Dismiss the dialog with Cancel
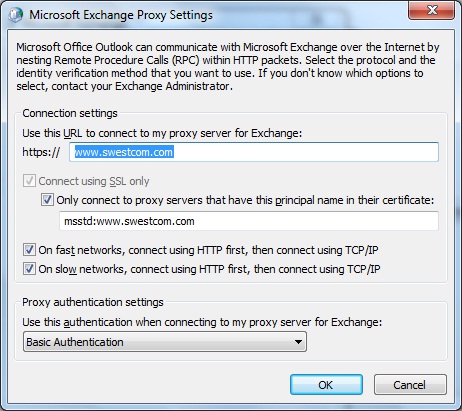 click(410, 385)
